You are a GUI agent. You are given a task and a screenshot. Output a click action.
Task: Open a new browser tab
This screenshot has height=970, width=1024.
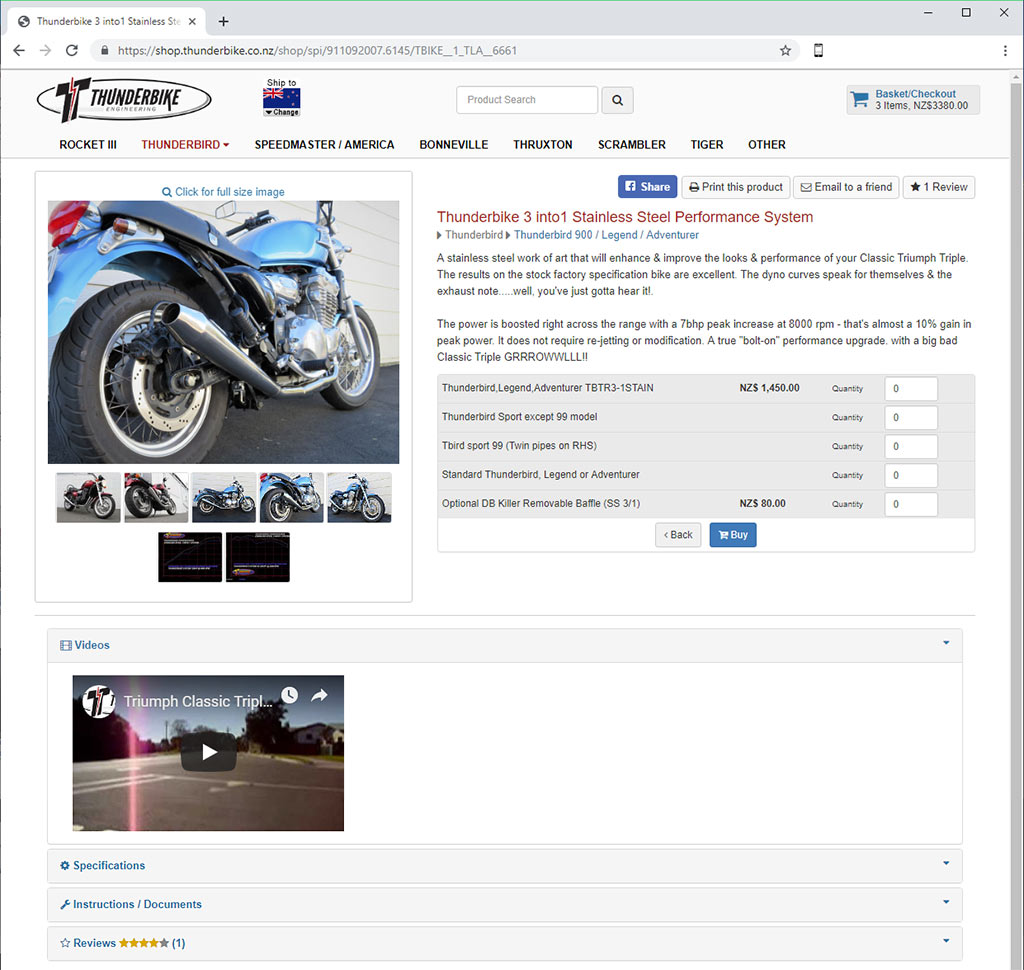coord(223,22)
